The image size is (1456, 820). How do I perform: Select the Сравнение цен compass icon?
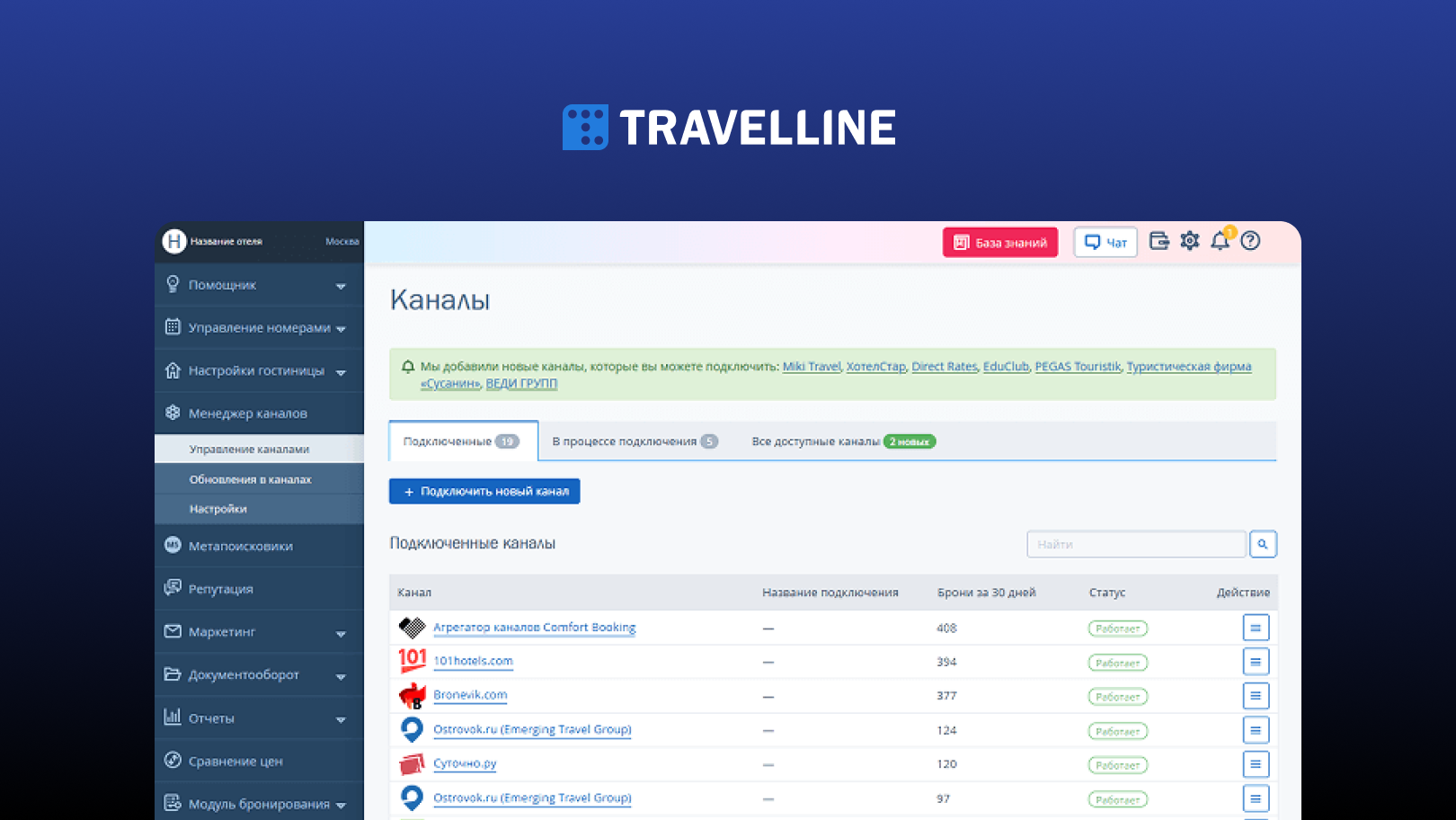click(x=173, y=760)
